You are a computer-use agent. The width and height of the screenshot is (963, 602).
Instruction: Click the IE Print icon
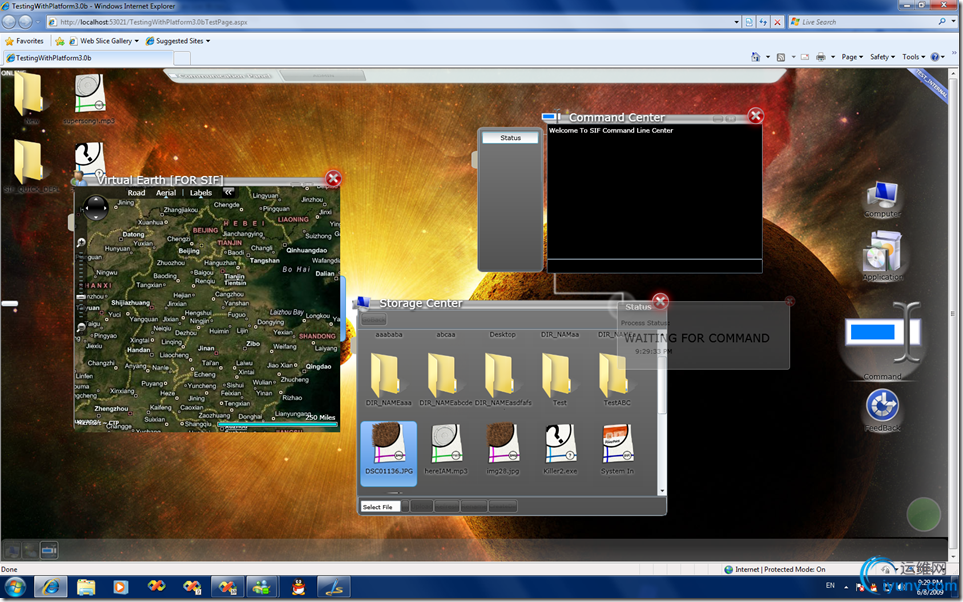[x=821, y=57]
